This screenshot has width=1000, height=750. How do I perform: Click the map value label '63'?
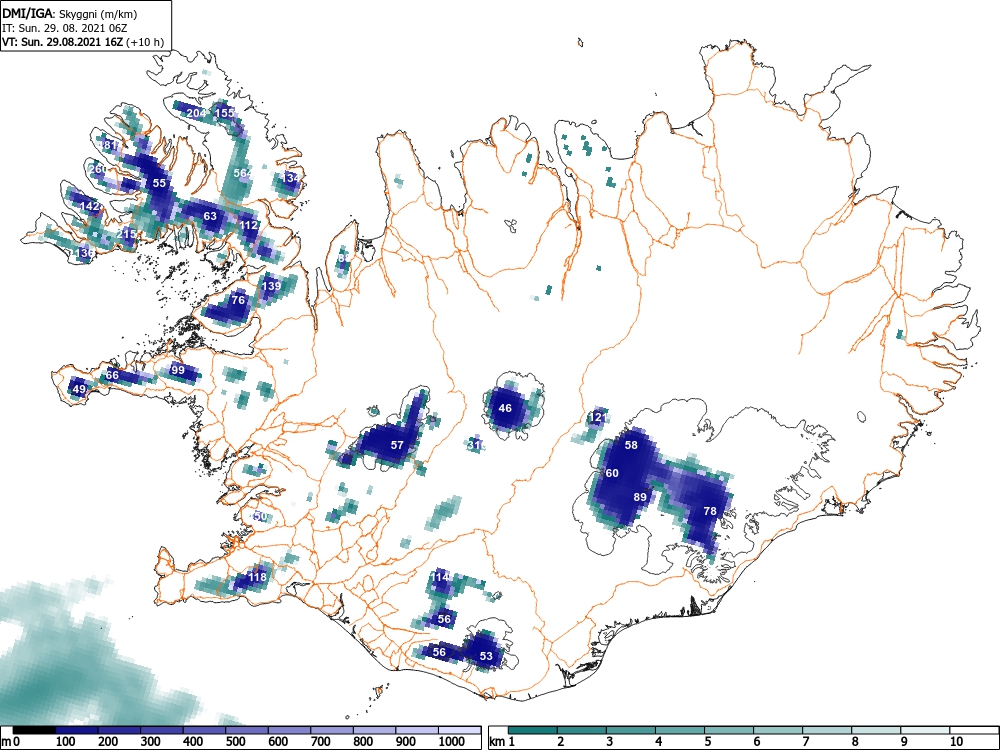point(210,216)
